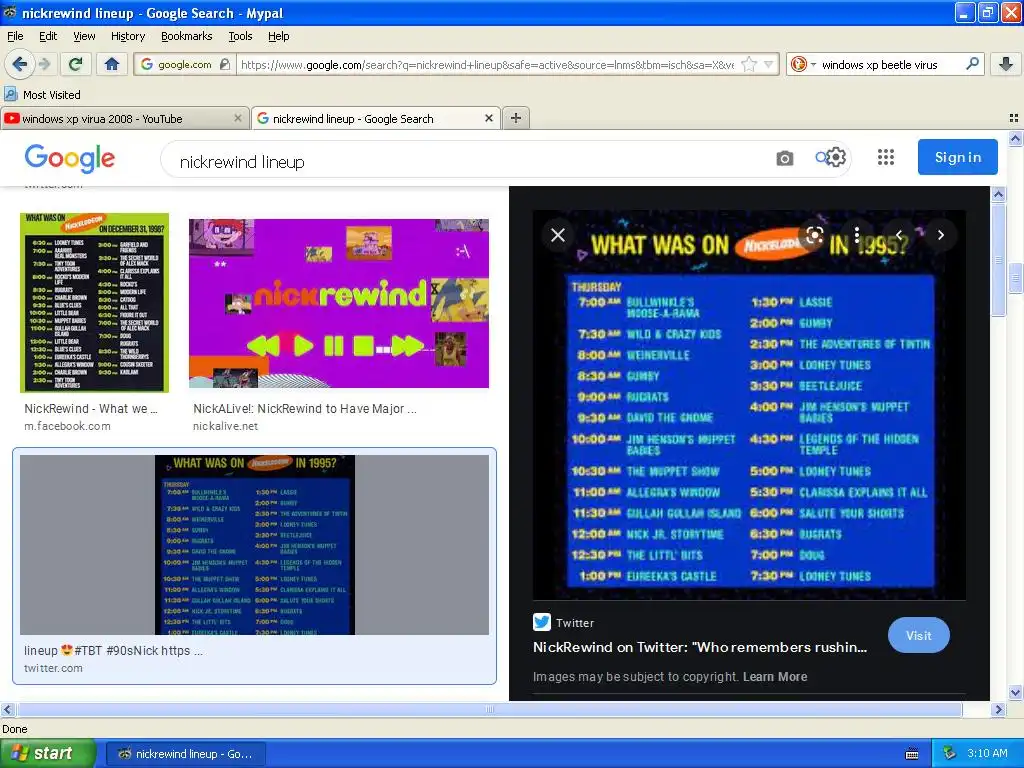
Task: Open the History menu
Action: coord(127,36)
